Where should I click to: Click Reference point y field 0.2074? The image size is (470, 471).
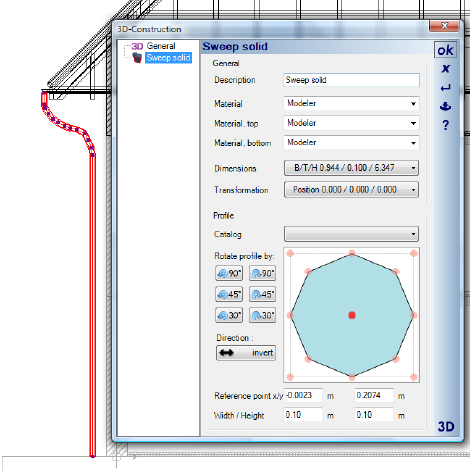pyautogui.click(x=374, y=395)
